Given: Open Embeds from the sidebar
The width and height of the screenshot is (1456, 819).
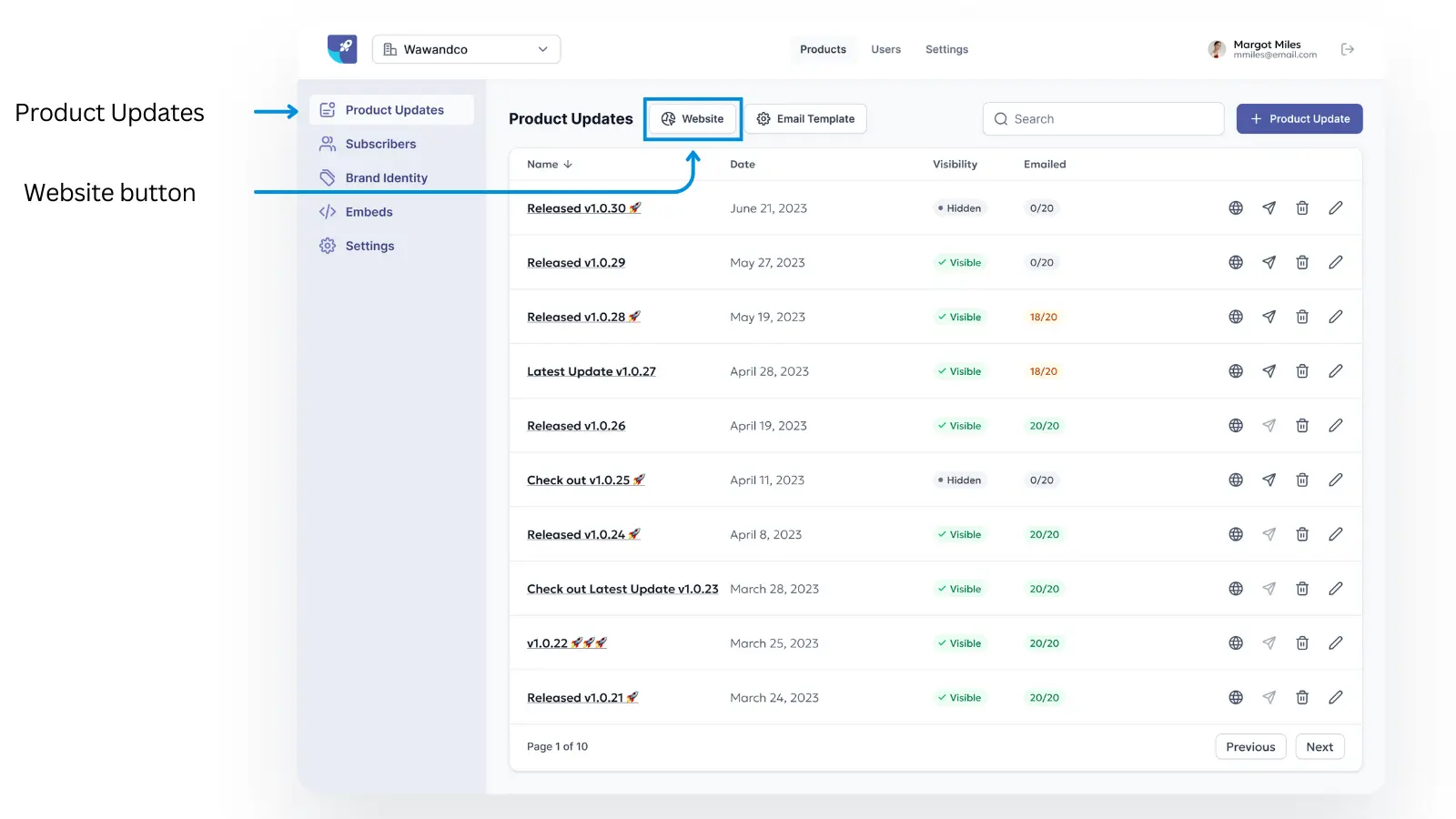Looking at the screenshot, I should 369,211.
